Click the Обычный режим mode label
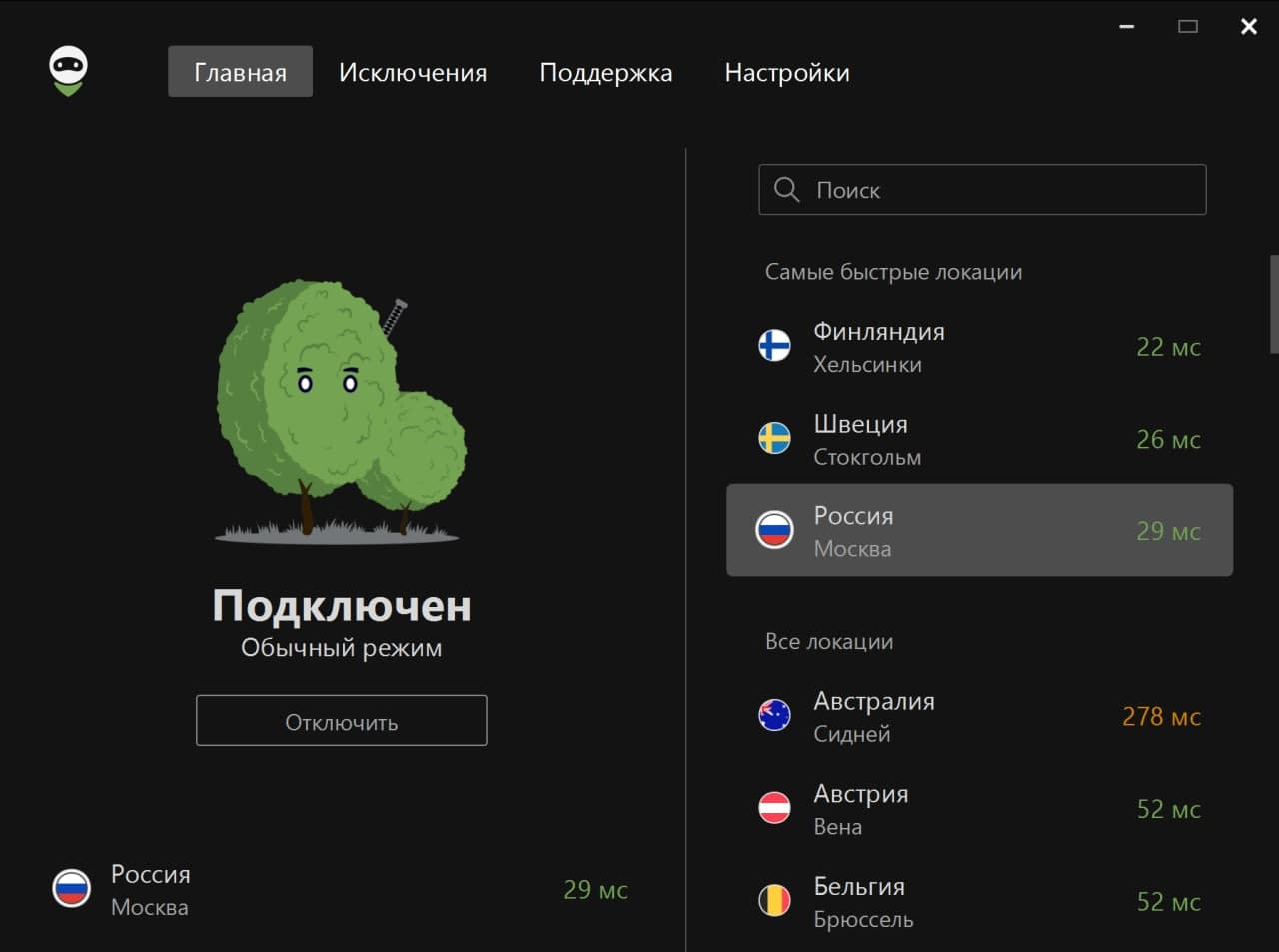The image size is (1279, 952). pos(342,648)
